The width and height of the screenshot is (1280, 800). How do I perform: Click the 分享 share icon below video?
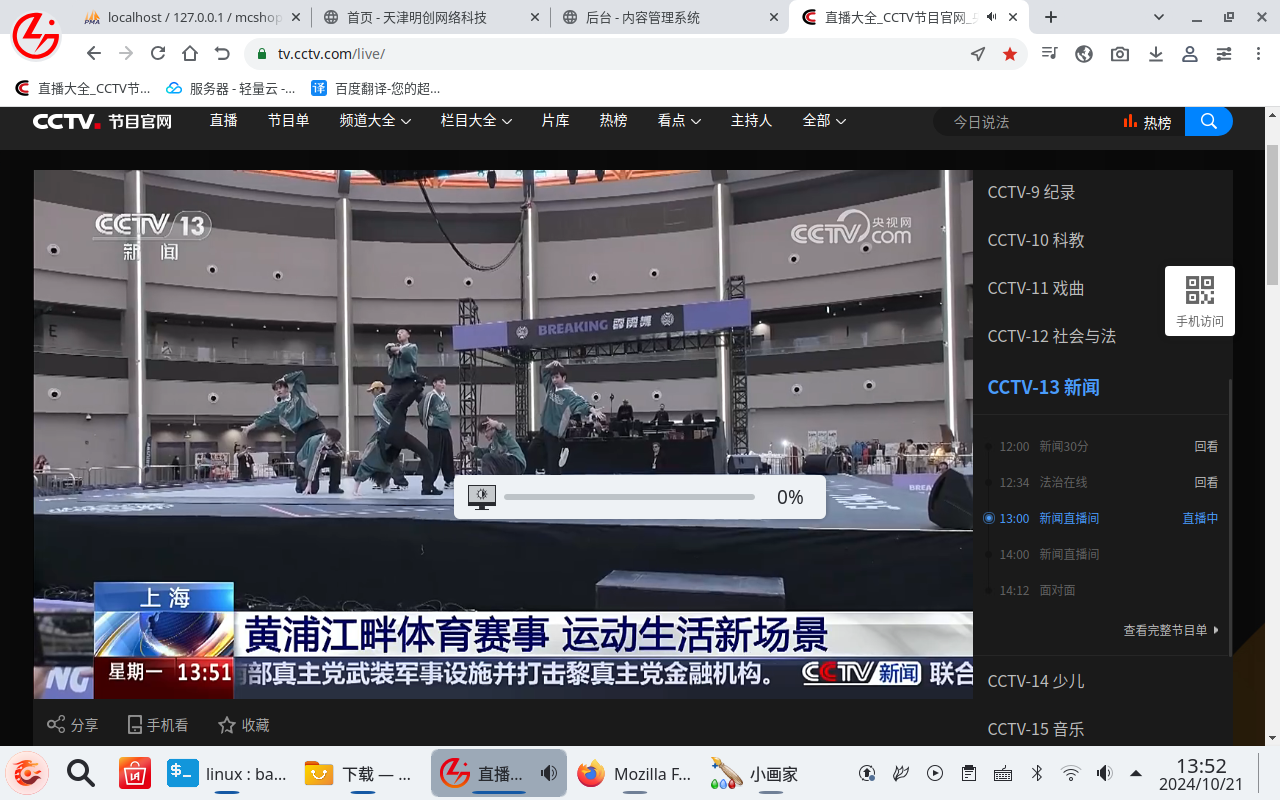(x=57, y=725)
